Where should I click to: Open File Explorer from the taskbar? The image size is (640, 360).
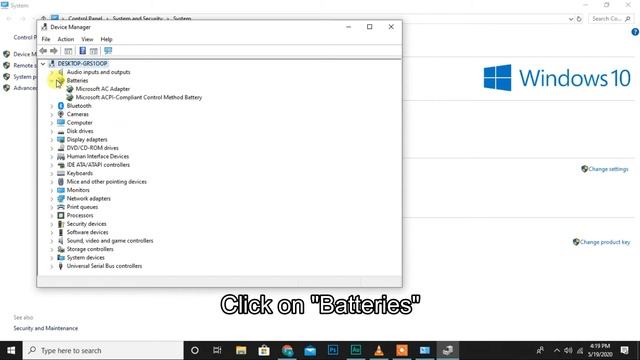point(241,350)
